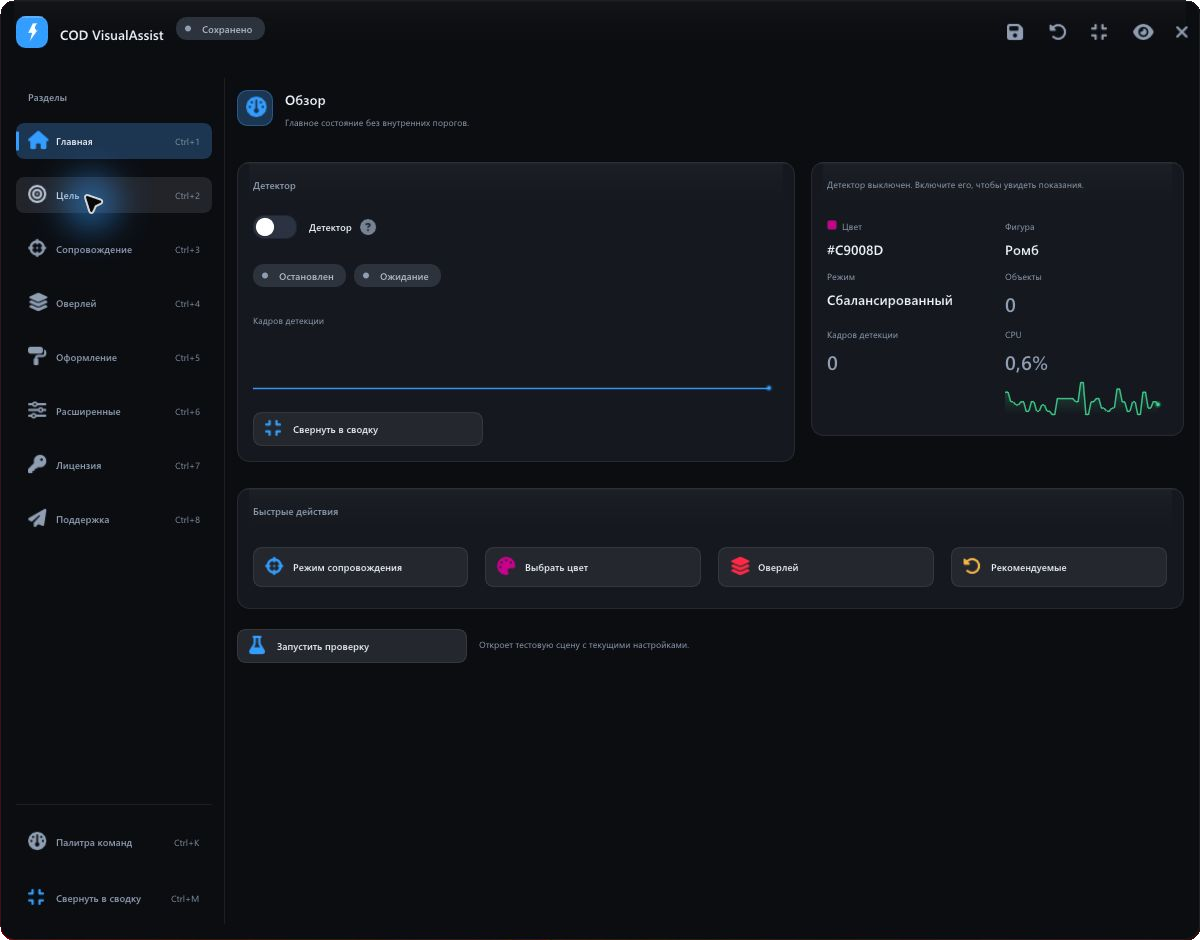Enable the Детектор toggle switch

click(x=275, y=227)
